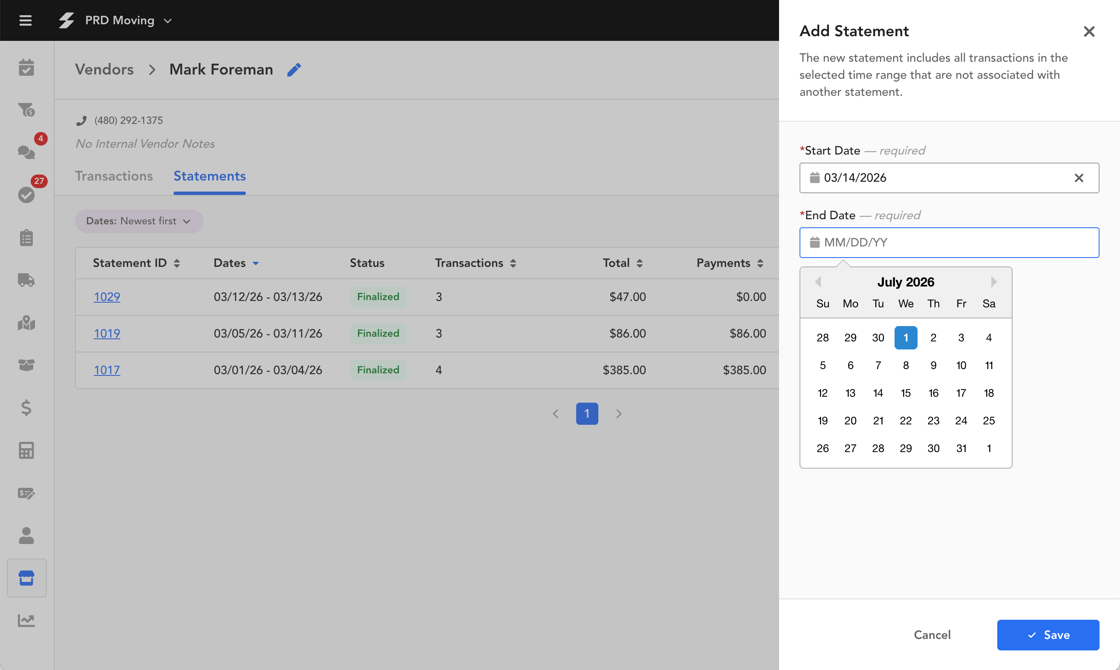Open the hamburger menu icon

point(26,20)
